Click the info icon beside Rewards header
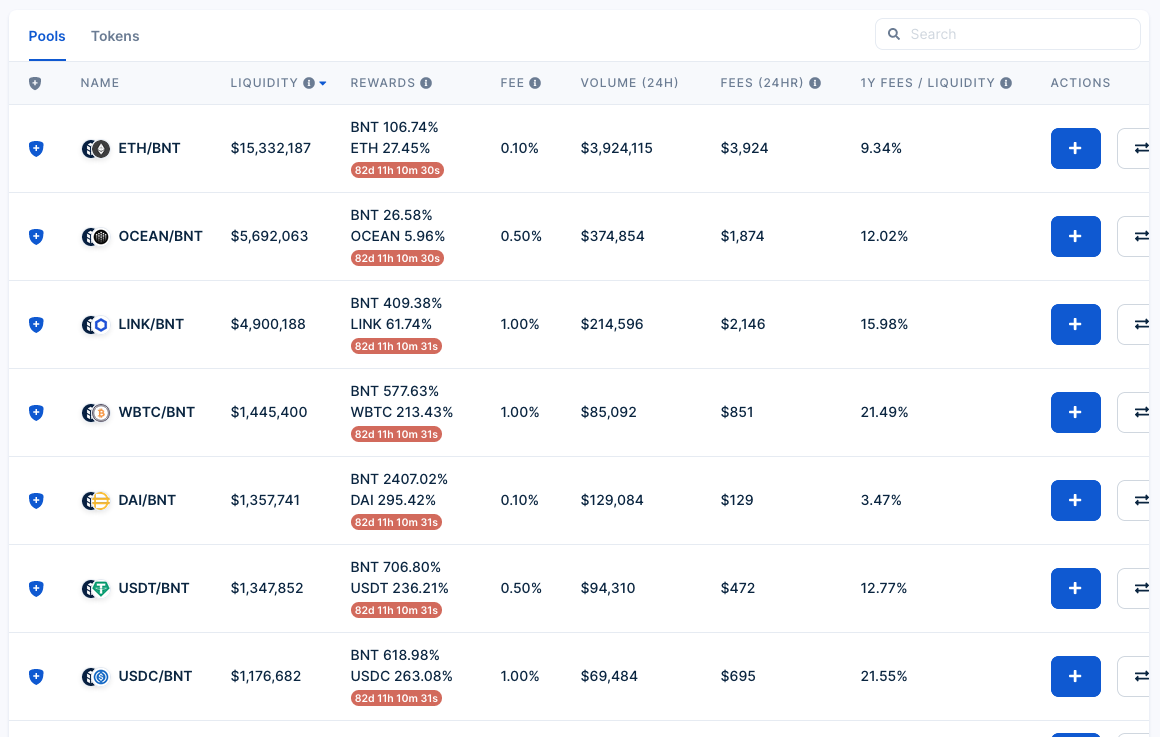Viewport: 1160px width, 737px height. click(427, 83)
